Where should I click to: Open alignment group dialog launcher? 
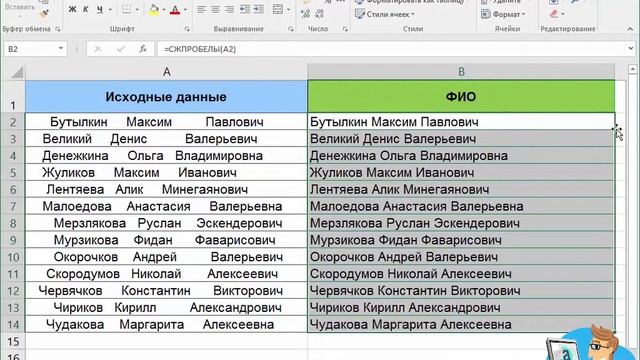291,29
